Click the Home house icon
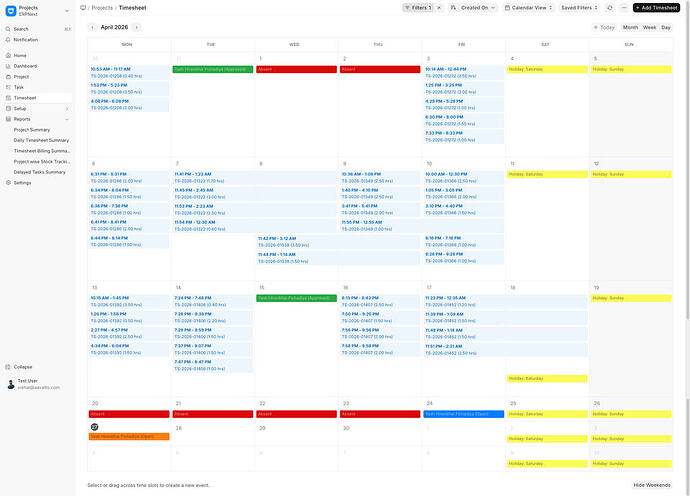690x496 pixels. 8,55
